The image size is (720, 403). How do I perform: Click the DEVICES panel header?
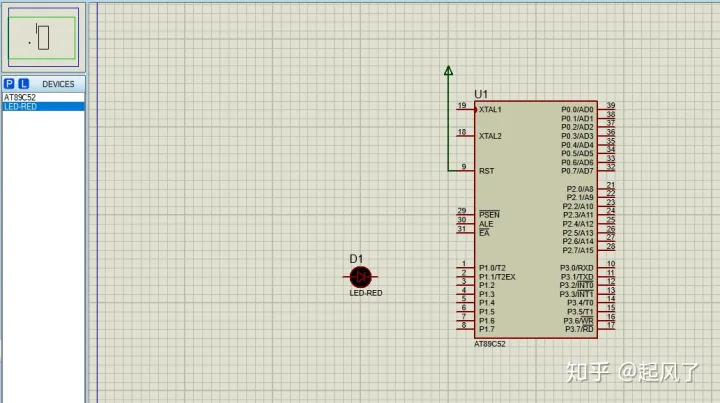[58, 84]
